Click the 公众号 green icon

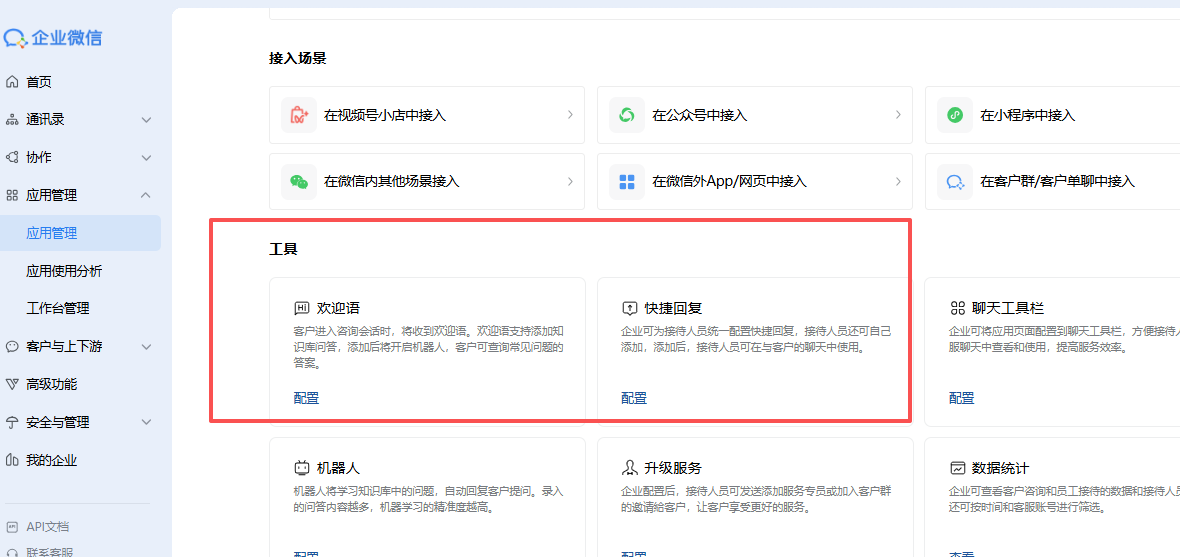coord(627,115)
